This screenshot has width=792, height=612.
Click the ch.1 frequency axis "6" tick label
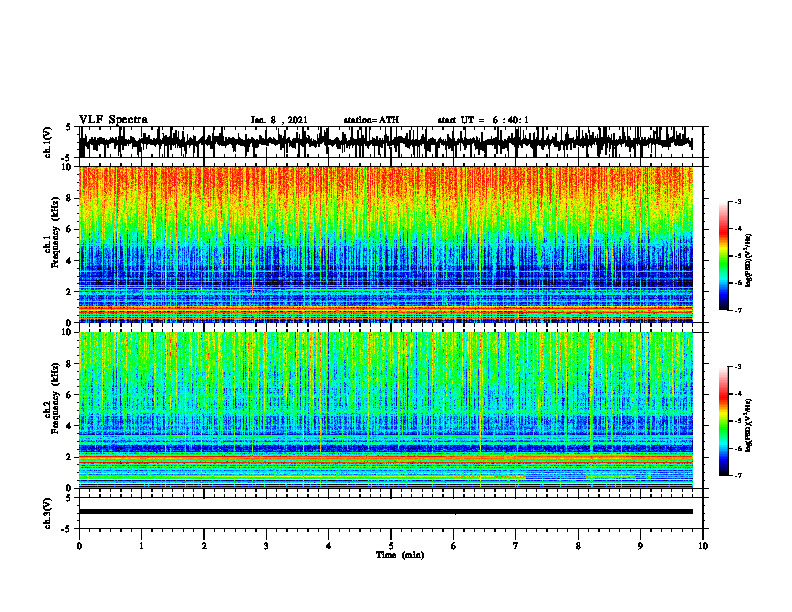(x=70, y=229)
